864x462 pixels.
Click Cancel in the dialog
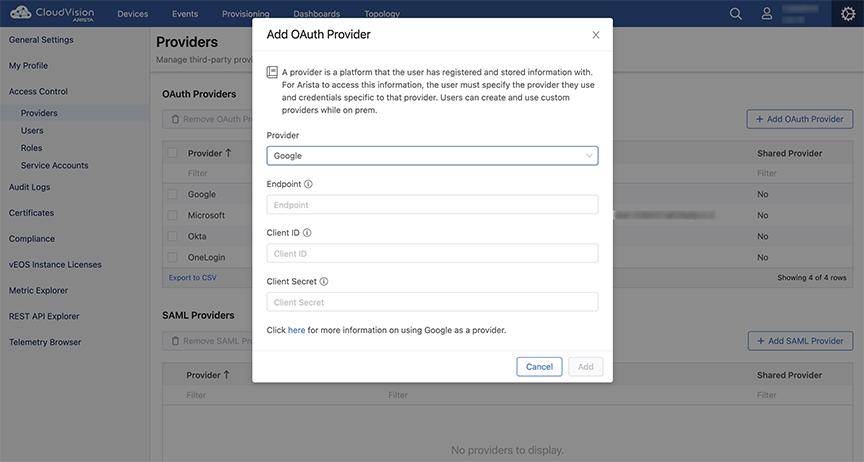[x=539, y=367]
